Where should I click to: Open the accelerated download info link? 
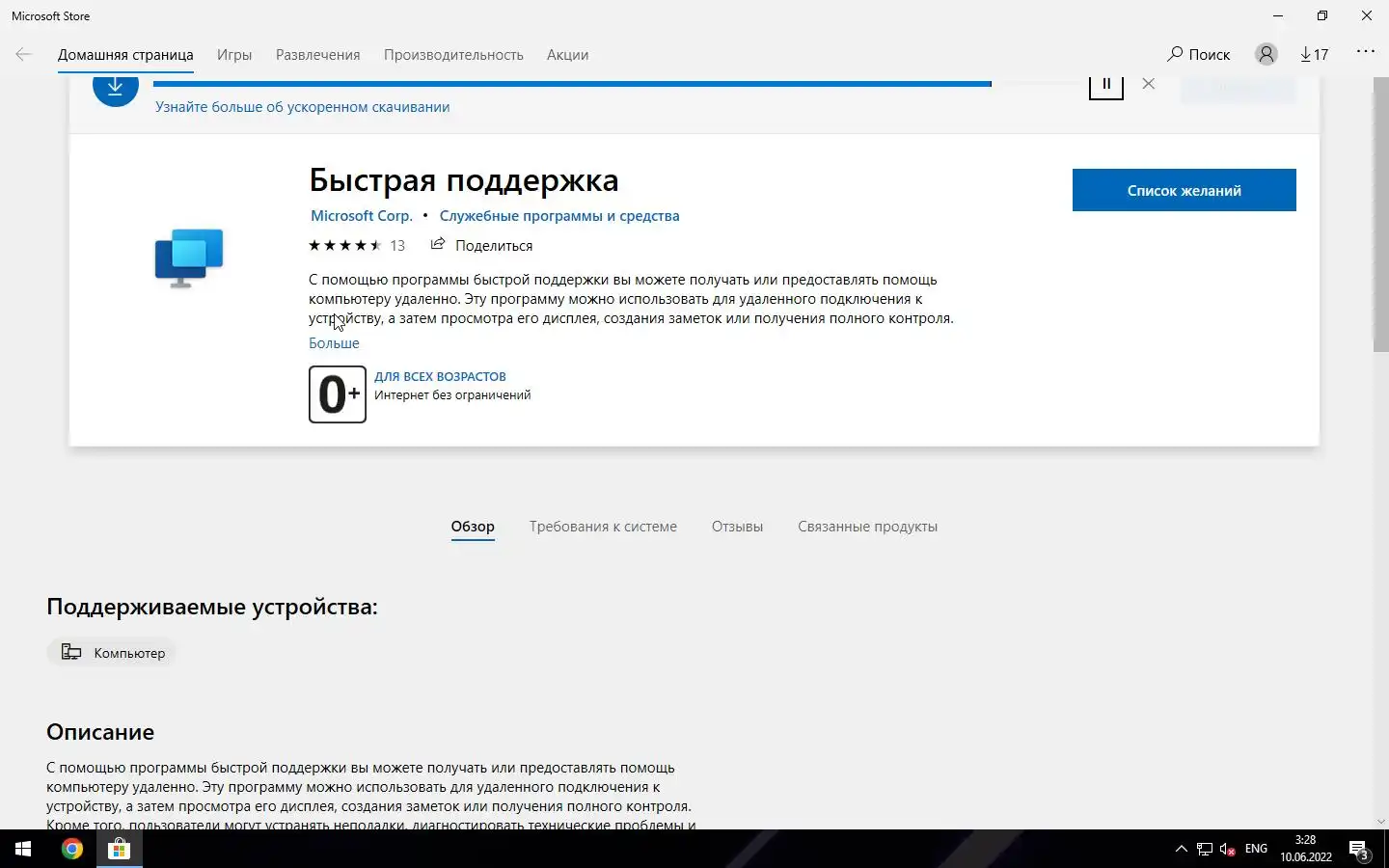[302, 107]
